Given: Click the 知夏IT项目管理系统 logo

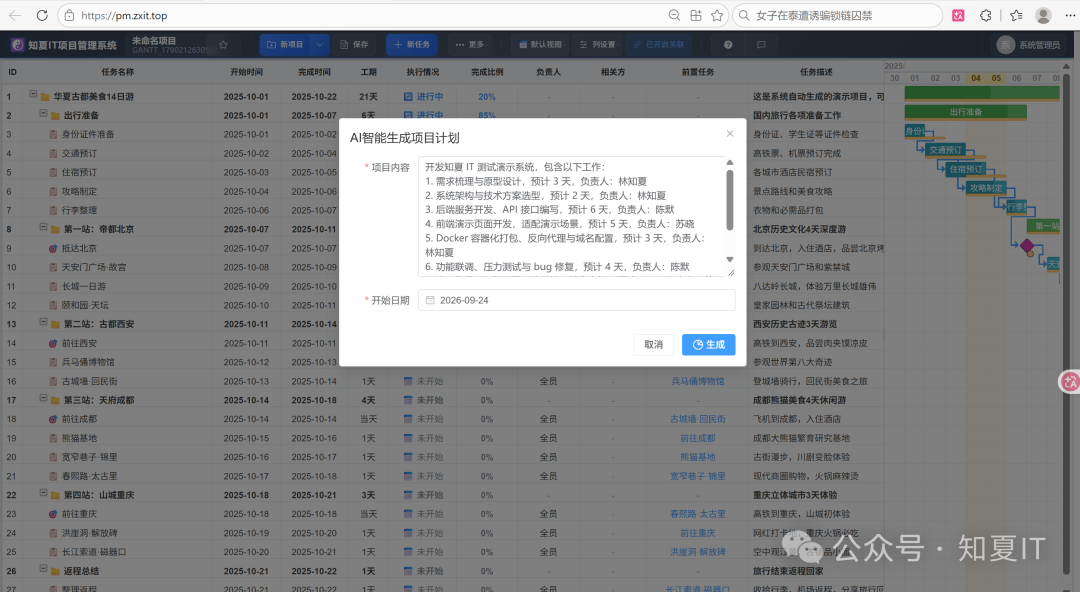Looking at the screenshot, I should point(64,45).
